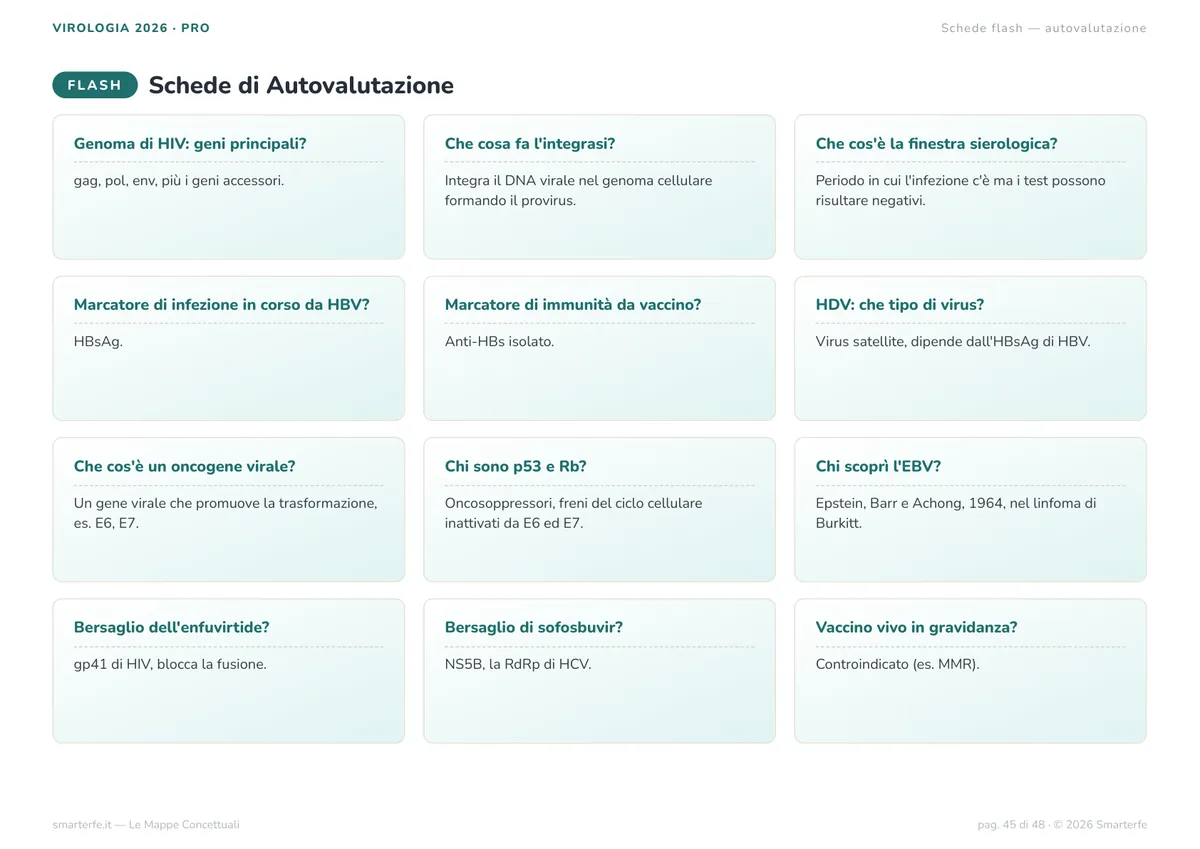Click the answer "HBsAg."
Image resolution: width=1200 pixels, height=849 pixels.
click(x=98, y=342)
